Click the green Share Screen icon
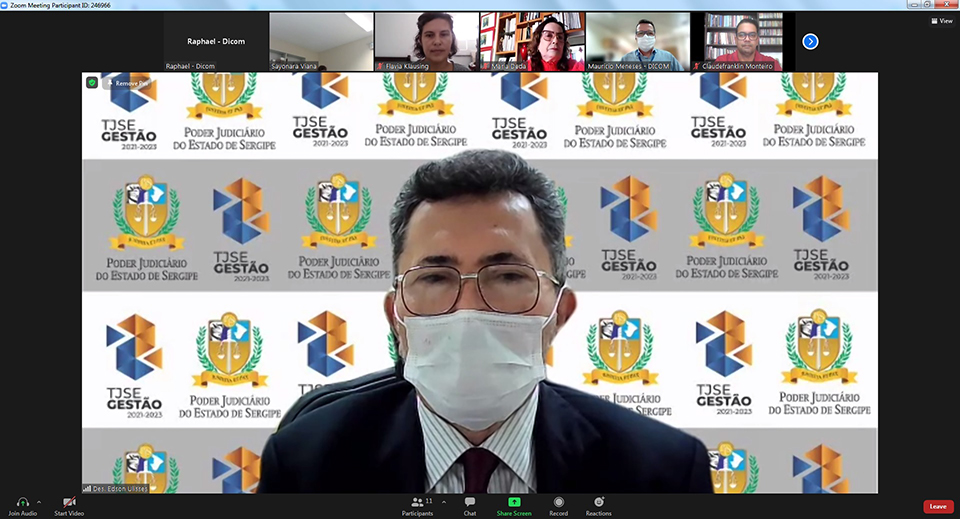This screenshot has height=519, width=960. [x=514, y=502]
